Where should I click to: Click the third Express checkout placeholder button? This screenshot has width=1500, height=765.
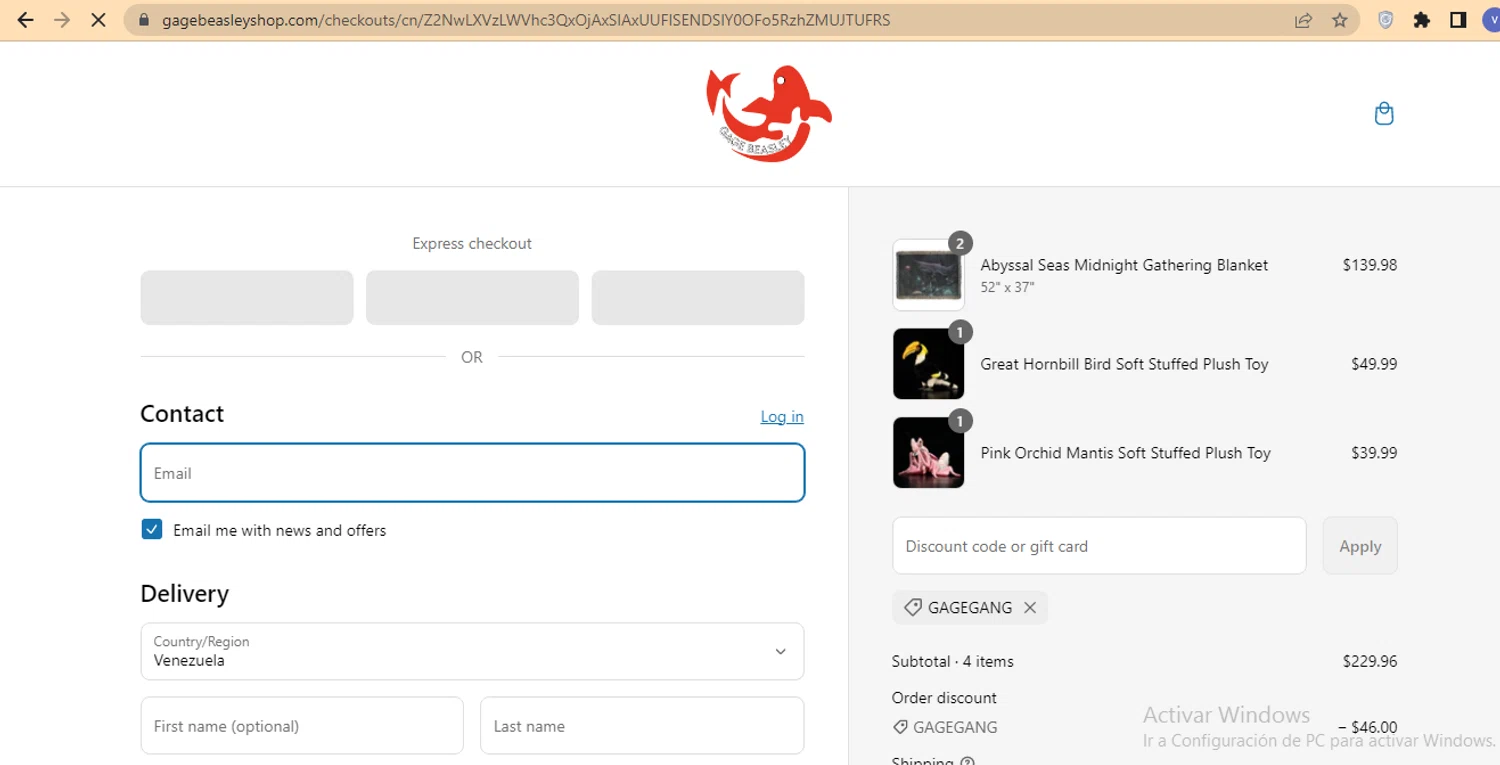coord(698,298)
